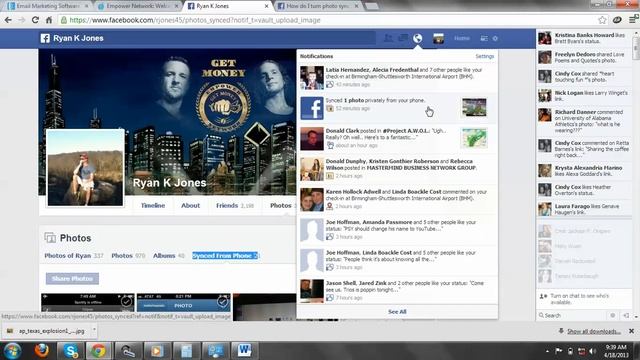Open Word from the taskbar
The width and height of the screenshot is (640, 360).
coord(244,351)
